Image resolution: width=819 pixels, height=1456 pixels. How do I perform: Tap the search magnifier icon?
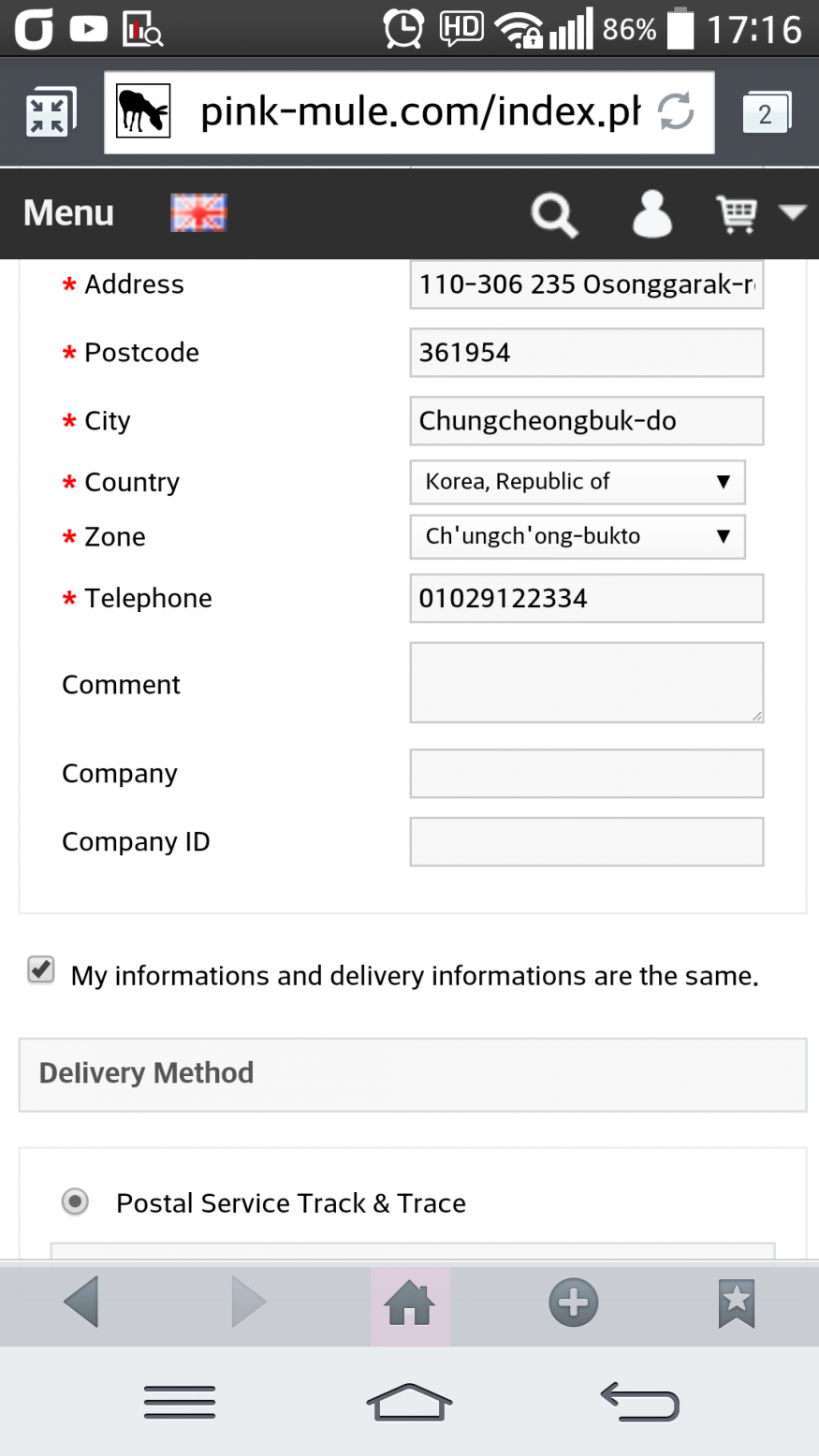click(x=555, y=214)
